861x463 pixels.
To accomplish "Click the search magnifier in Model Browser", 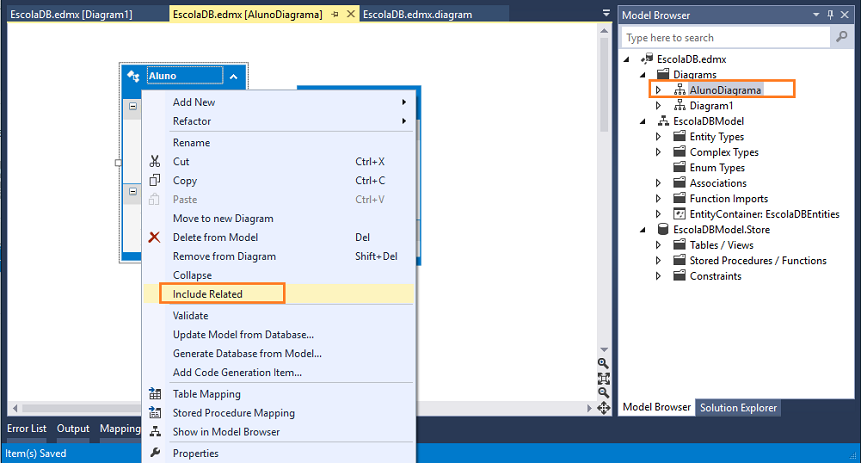I will (842, 37).
